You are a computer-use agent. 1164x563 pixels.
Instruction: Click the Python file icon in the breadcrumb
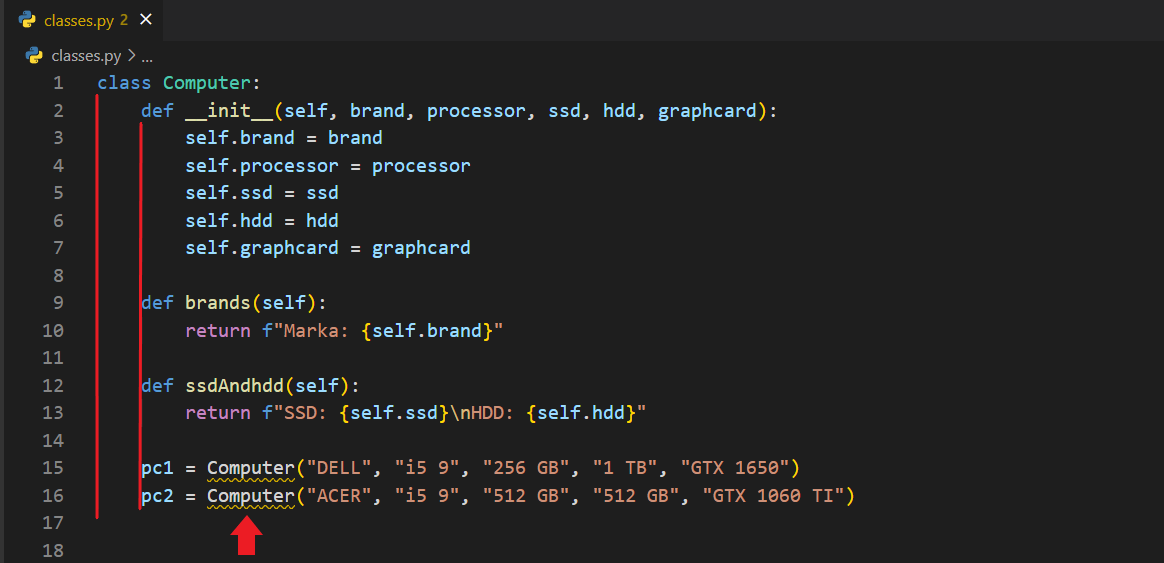tap(34, 56)
